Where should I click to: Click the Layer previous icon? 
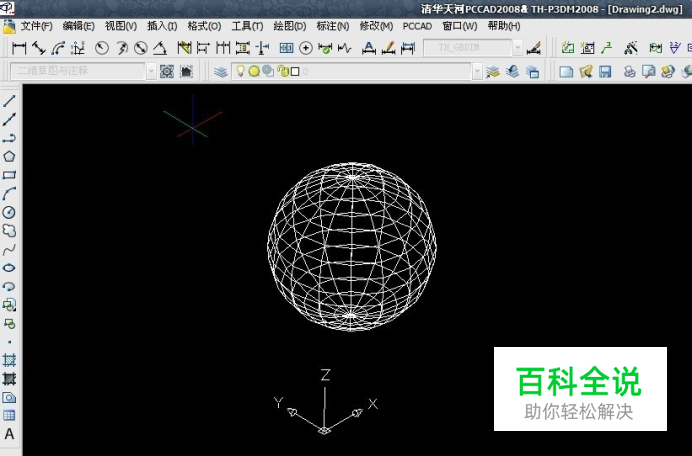coord(512,72)
